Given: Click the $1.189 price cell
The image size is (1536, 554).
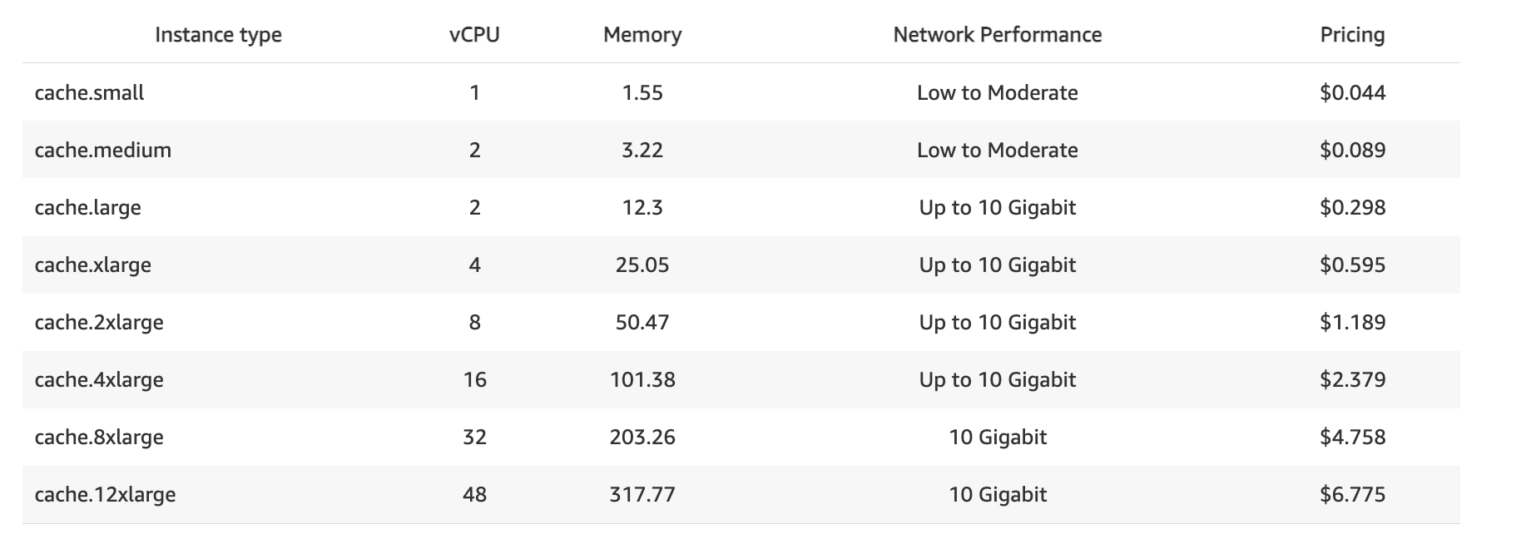Looking at the screenshot, I should [1352, 322].
